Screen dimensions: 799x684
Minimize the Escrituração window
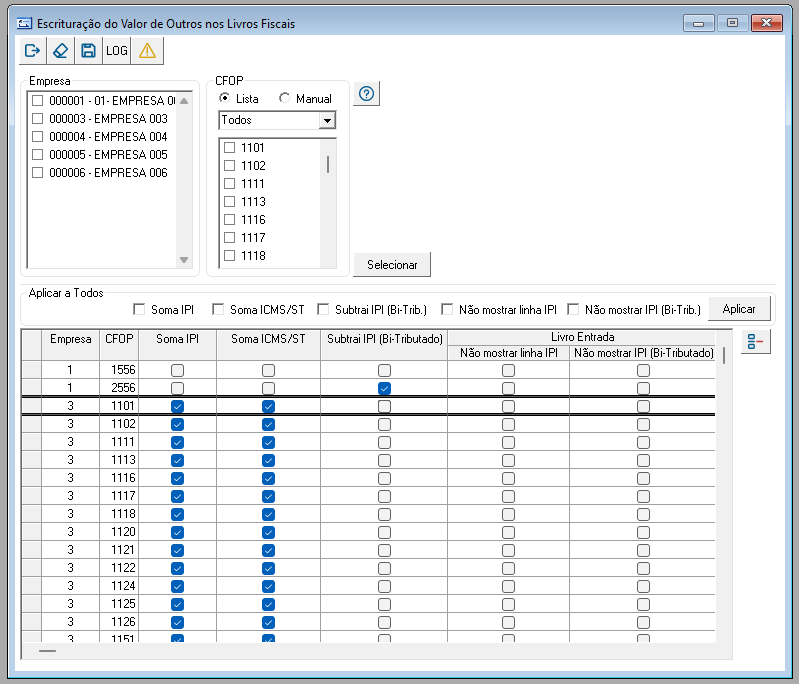coord(698,23)
